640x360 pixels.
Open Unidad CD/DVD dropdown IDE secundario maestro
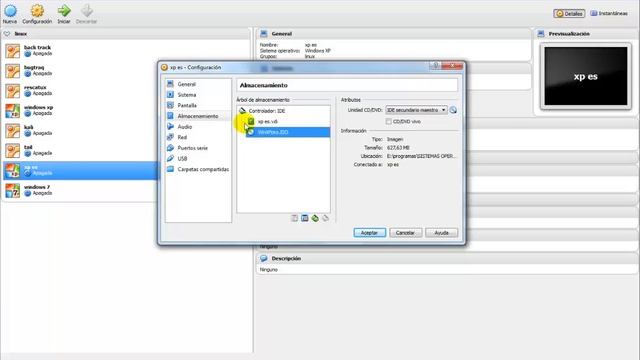pyautogui.click(x=416, y=110)
